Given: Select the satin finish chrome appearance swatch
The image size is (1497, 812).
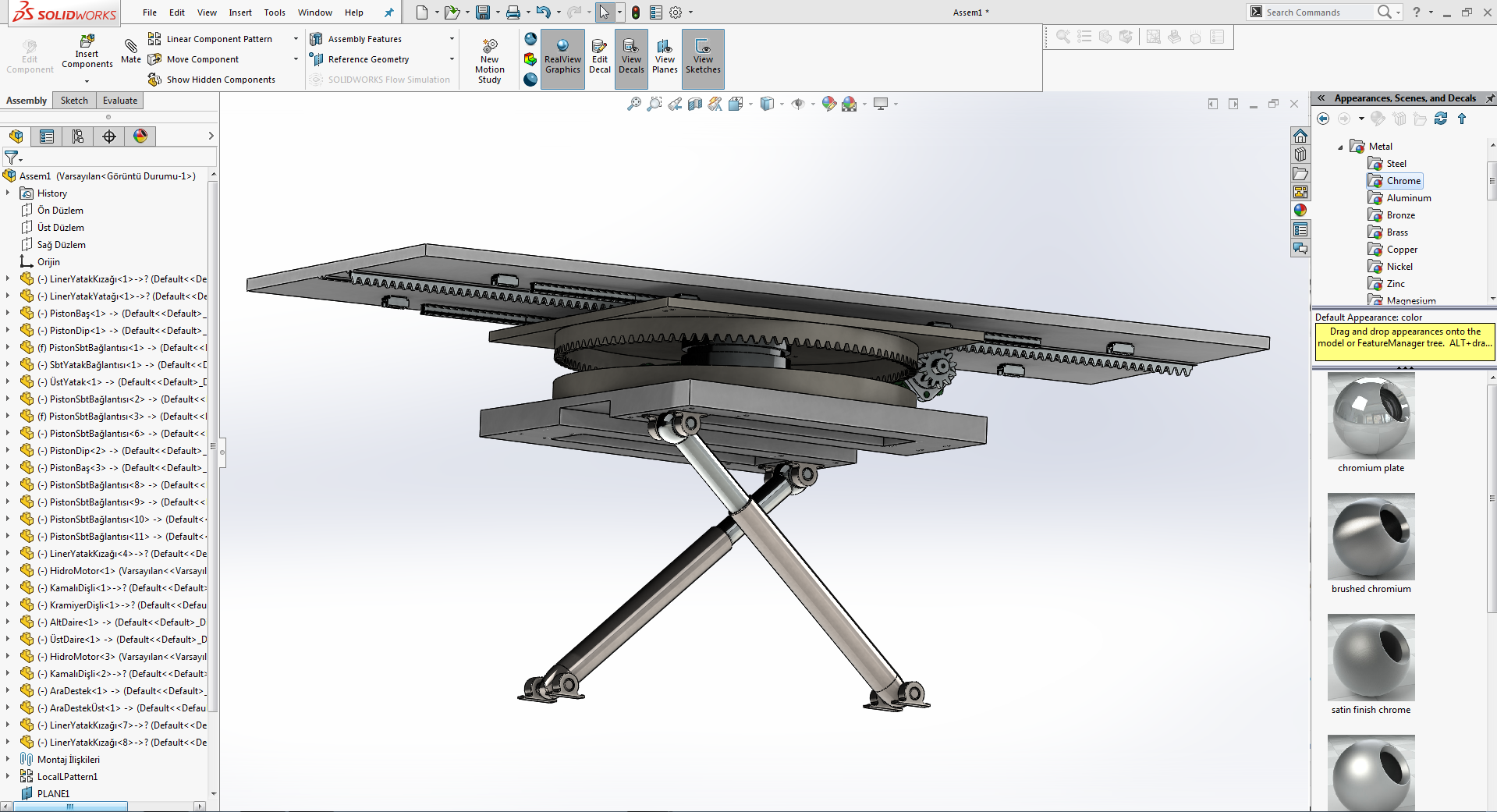Looking at the screenshot, I should click(x=1371, y=657).
